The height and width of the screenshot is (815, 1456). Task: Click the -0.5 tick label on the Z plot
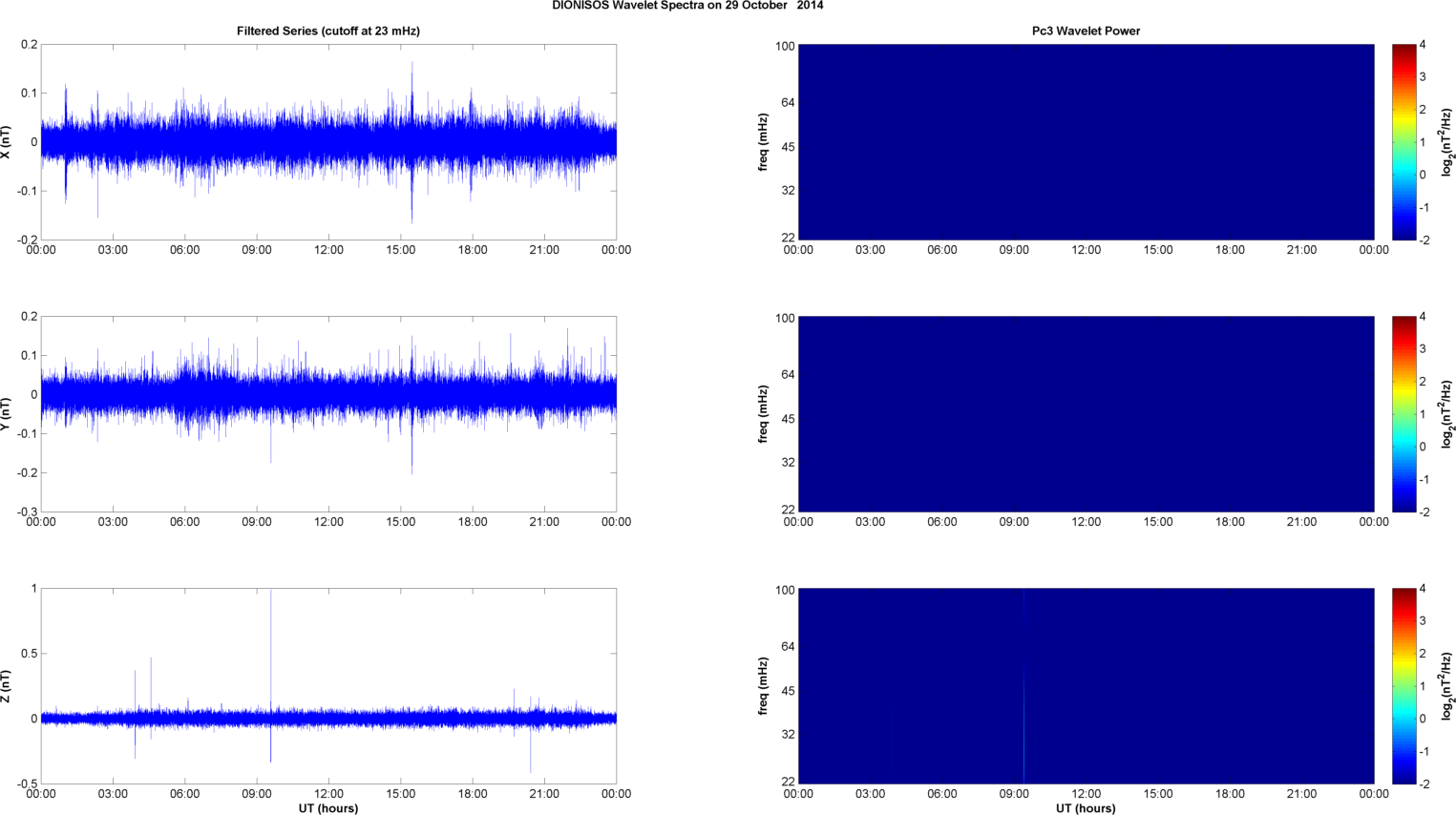point(27,784)
